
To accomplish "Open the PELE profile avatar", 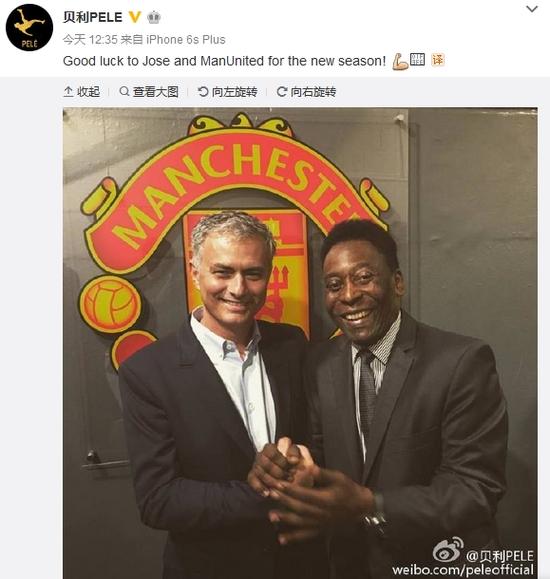I will click(x=30, y=27).
